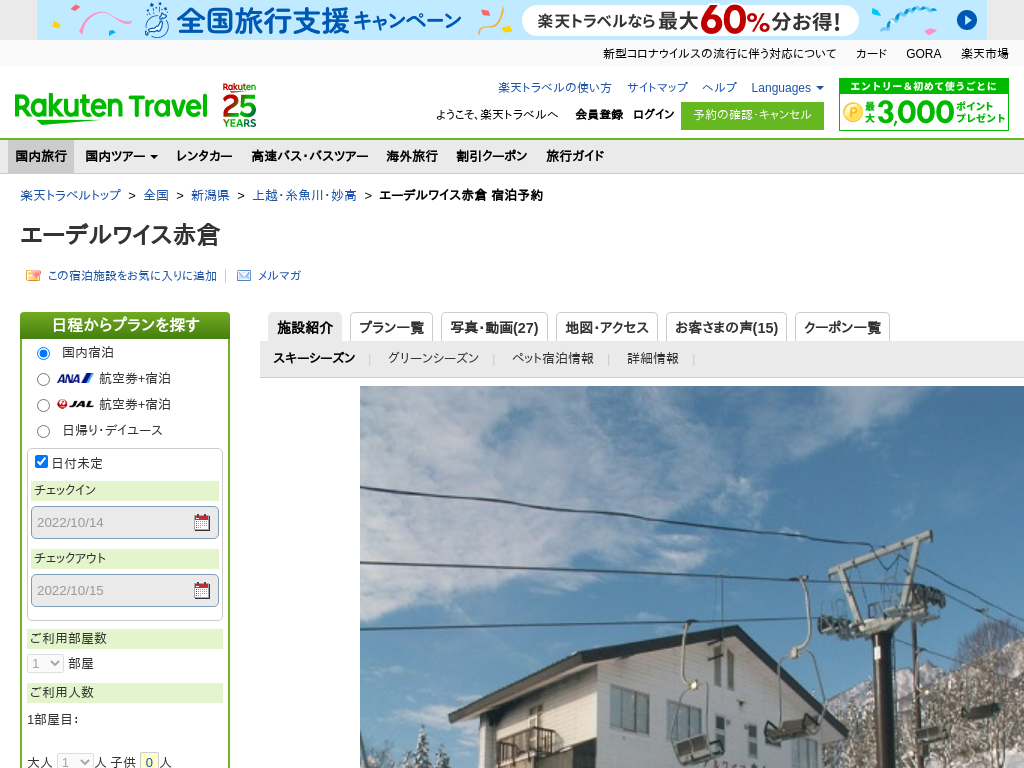Select the 国内宿泊 radio button

point(43,353)
